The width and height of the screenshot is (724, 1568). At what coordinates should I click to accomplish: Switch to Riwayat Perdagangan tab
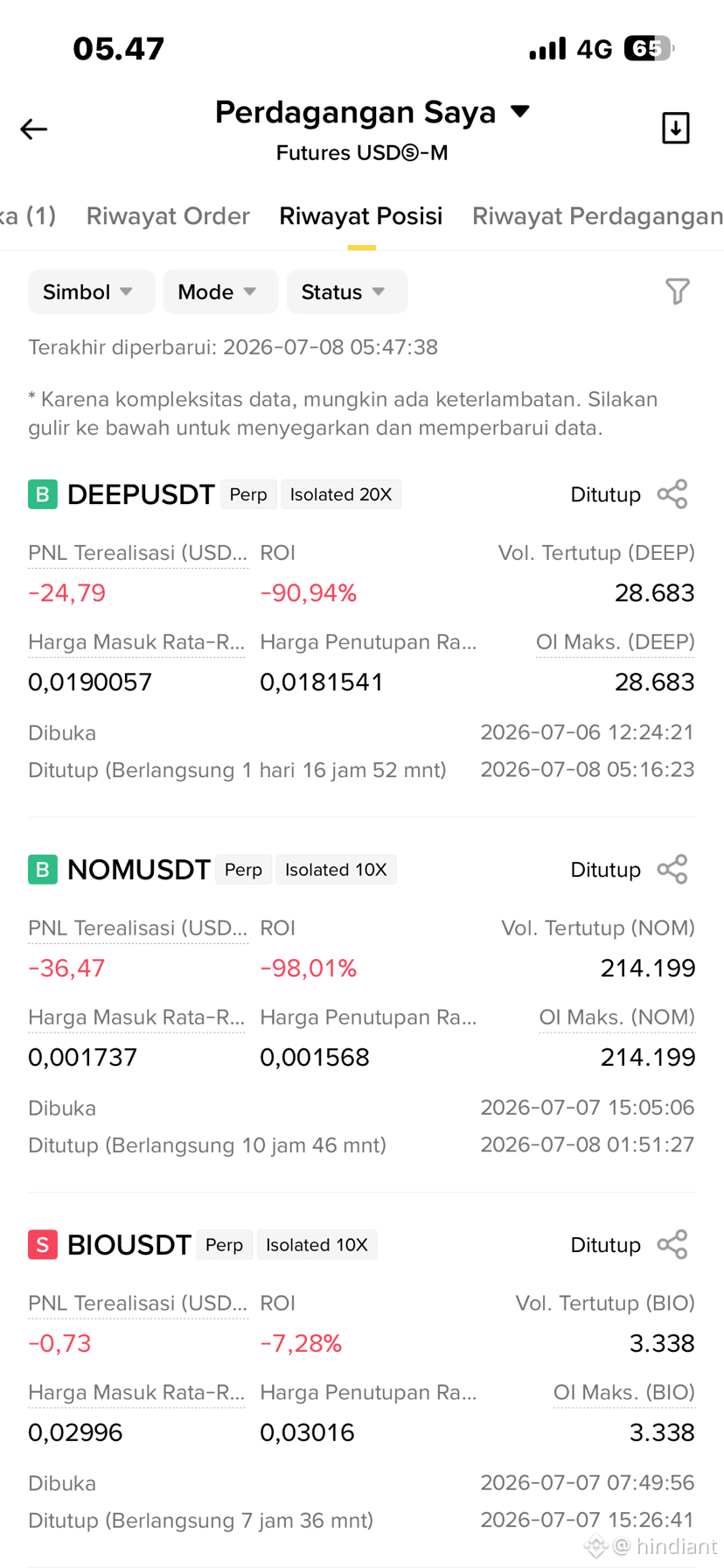597,216
